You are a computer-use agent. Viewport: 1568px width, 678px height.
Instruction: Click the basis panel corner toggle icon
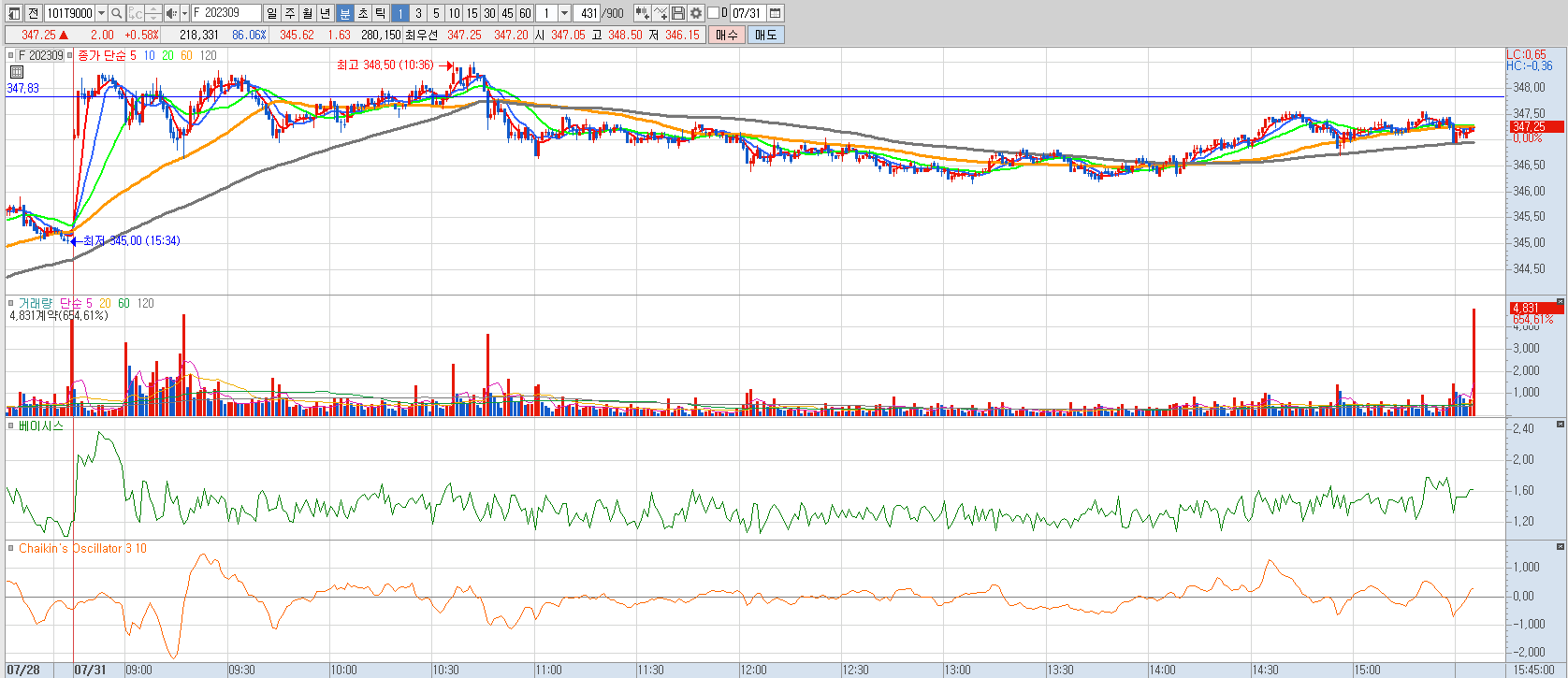(x=1560, y=424)
